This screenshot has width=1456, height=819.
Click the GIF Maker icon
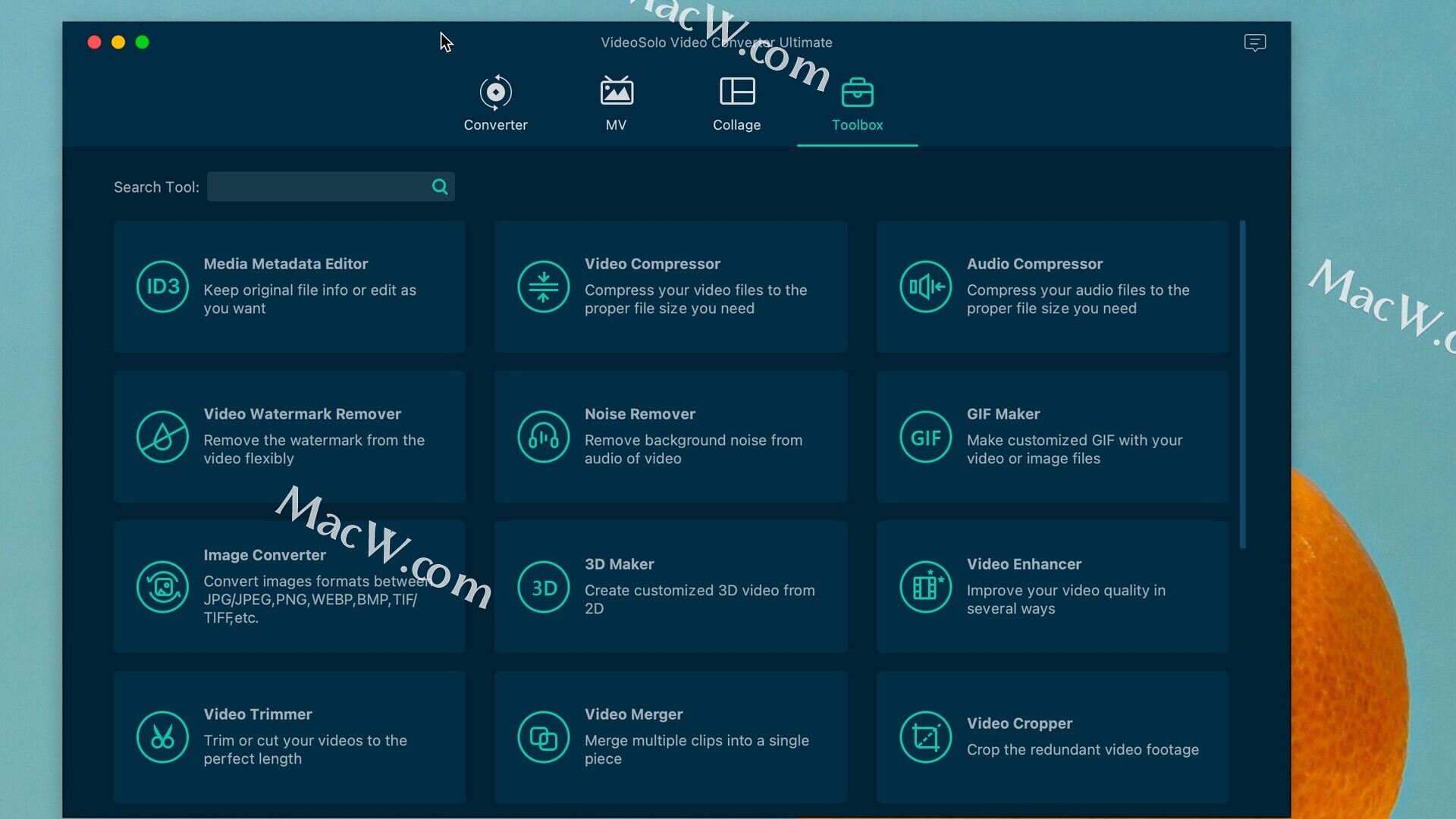[925, 437]
